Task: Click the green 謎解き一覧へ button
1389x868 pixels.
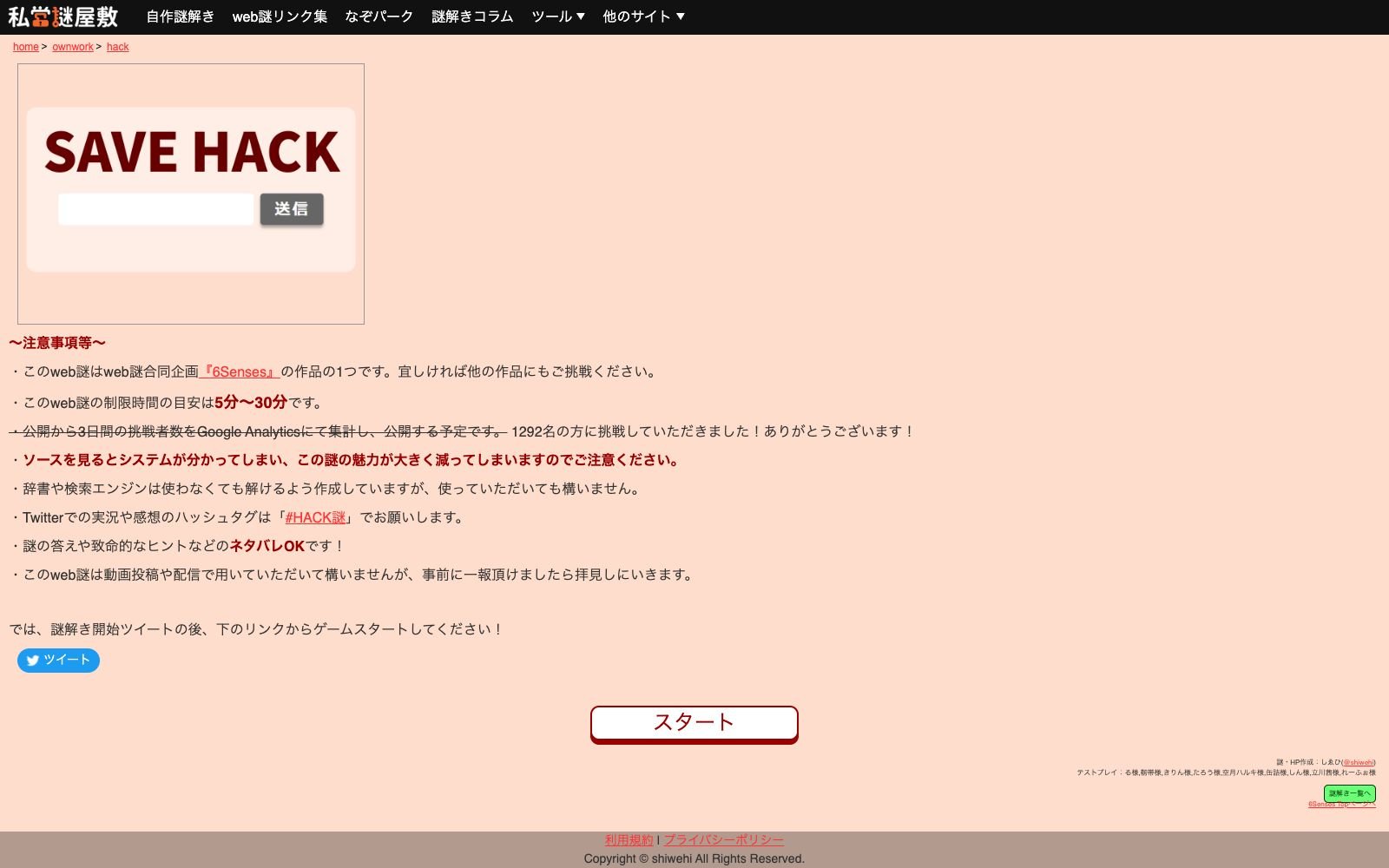Action: tap(1349, 793)
